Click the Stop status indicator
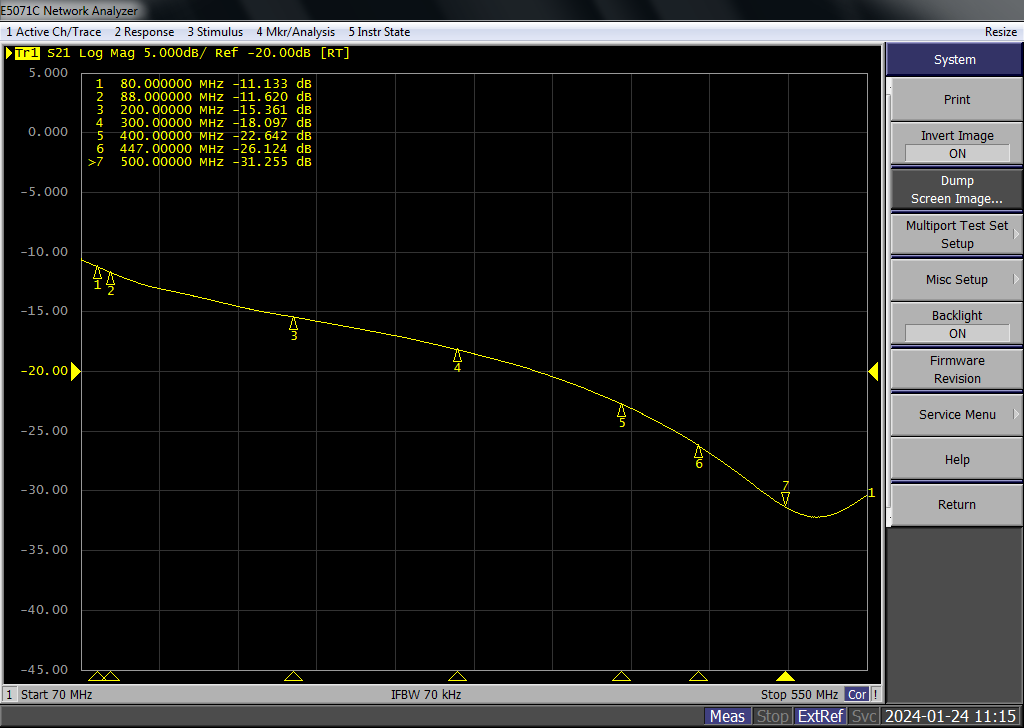Screen dimensions: 1024x728 [772, 716]
